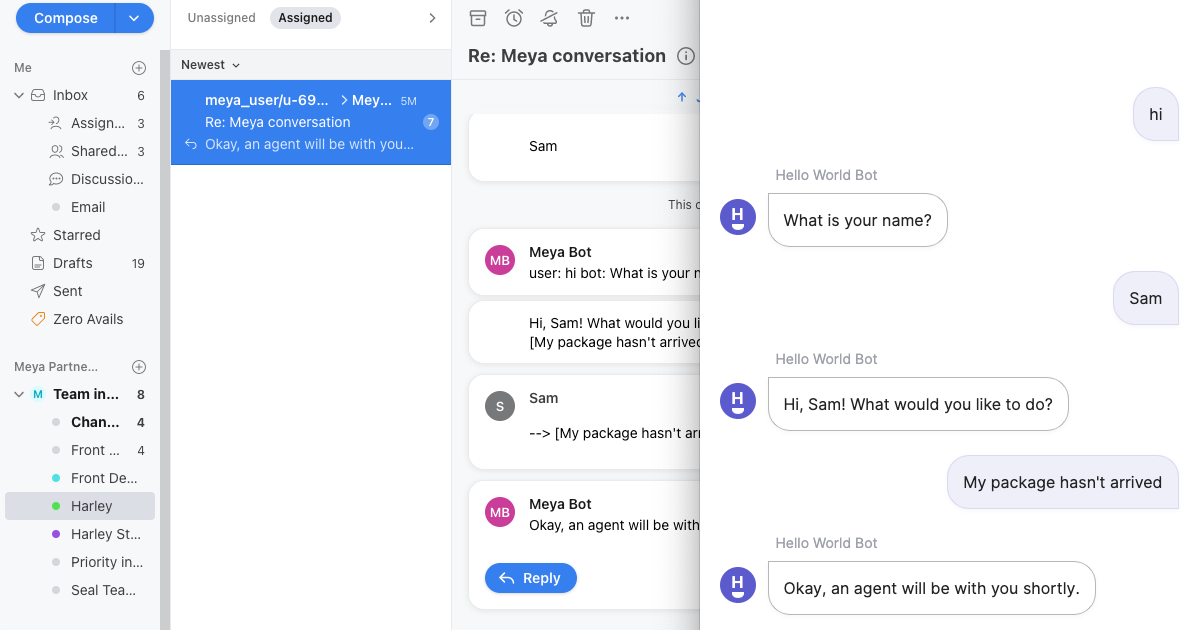Toggle conversation details with the info icon
Viewport: 1200px width, 630px height.
[685, 56]
